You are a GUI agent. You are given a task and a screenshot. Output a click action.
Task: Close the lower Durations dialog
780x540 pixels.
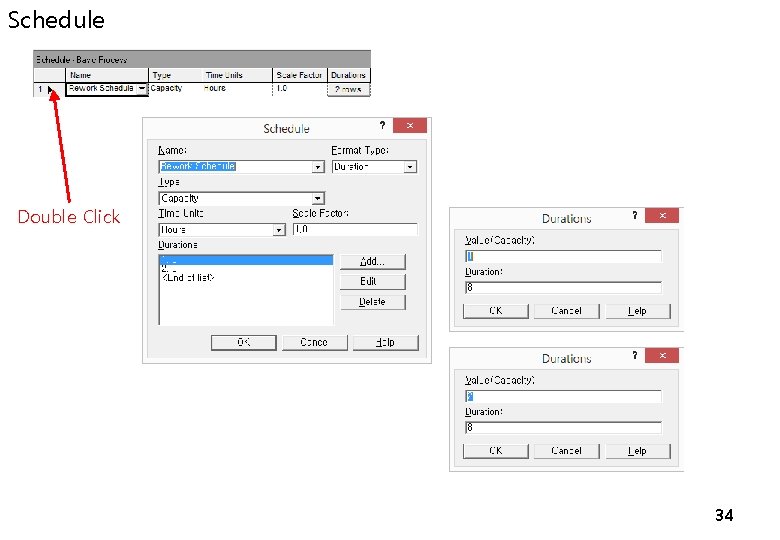pyautogui.click(x=662, y=355)
